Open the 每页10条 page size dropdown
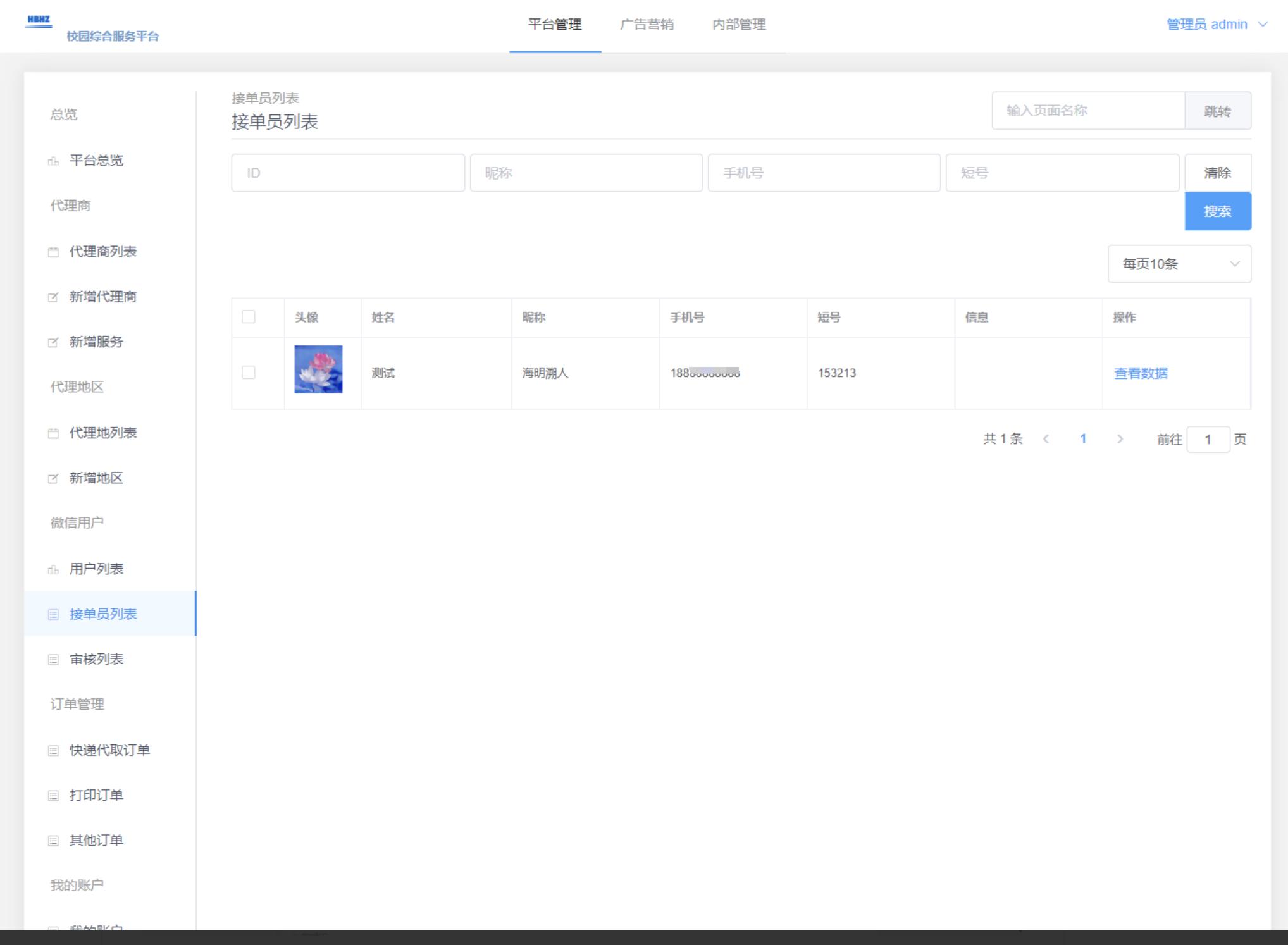1288x945 pixels. [1179, 264]
